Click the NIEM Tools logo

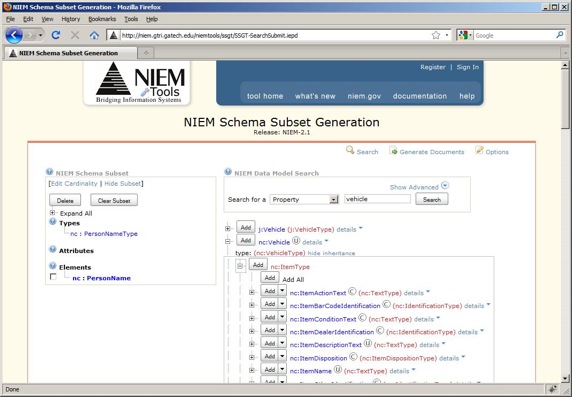coord(137,83)
